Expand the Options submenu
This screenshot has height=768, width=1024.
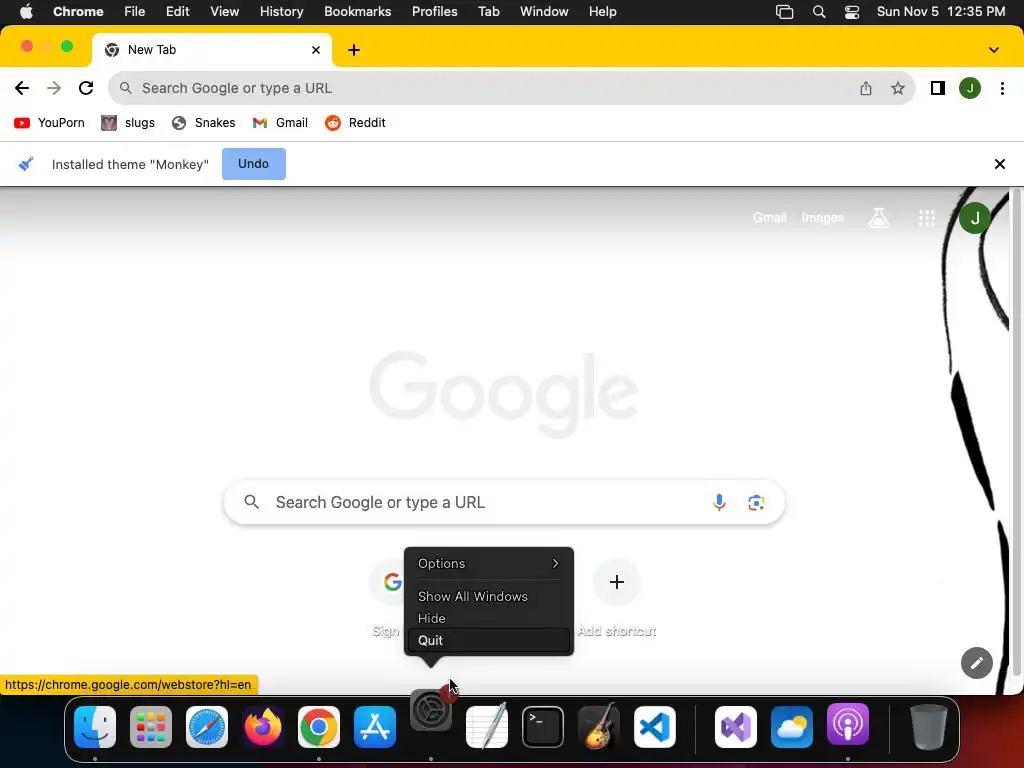[x=489, y=564]
